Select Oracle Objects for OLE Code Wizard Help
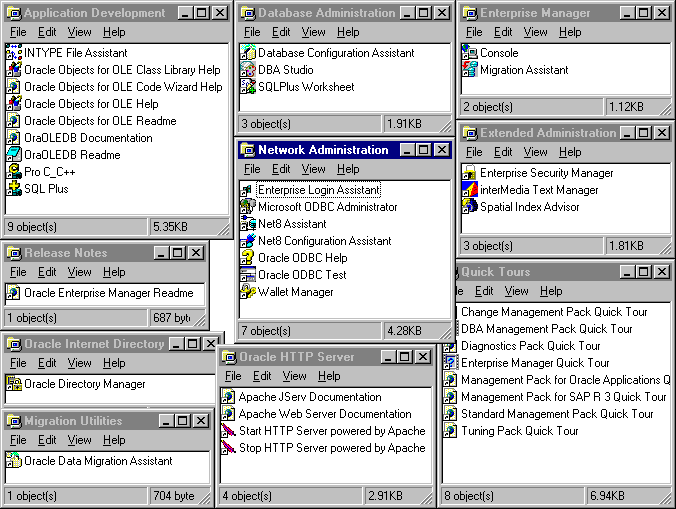The image size is (676, 509). pyautogui.click(x=123, y=87)
